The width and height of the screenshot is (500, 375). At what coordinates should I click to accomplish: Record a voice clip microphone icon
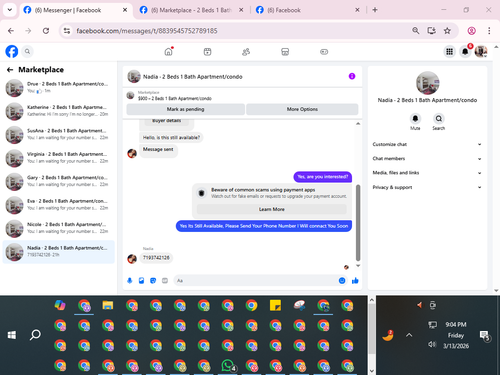(130, 281)
